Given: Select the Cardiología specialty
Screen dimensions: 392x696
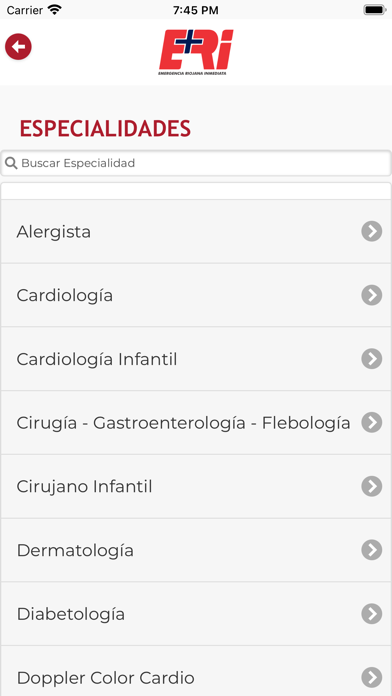Looking at the screenshot, I should [x=196, y=295].
